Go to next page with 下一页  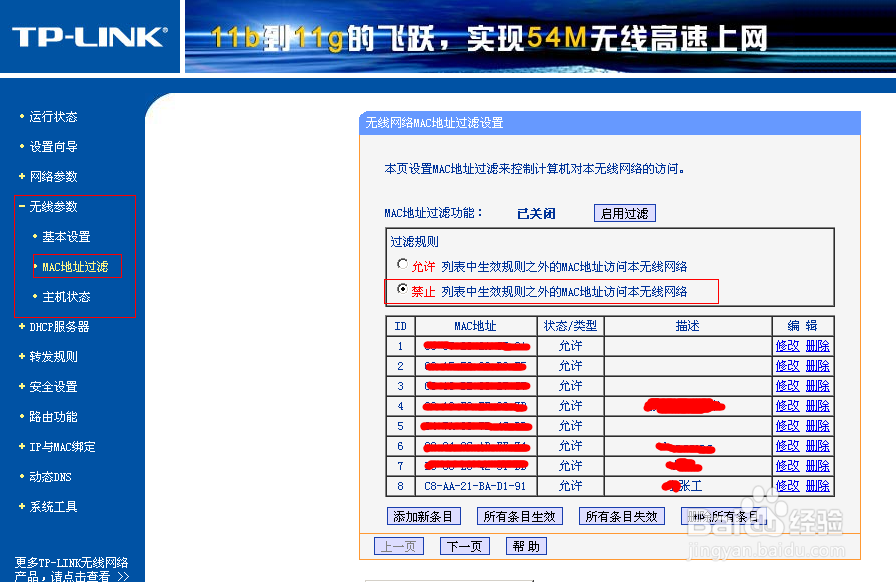click(x=464, y=546)
